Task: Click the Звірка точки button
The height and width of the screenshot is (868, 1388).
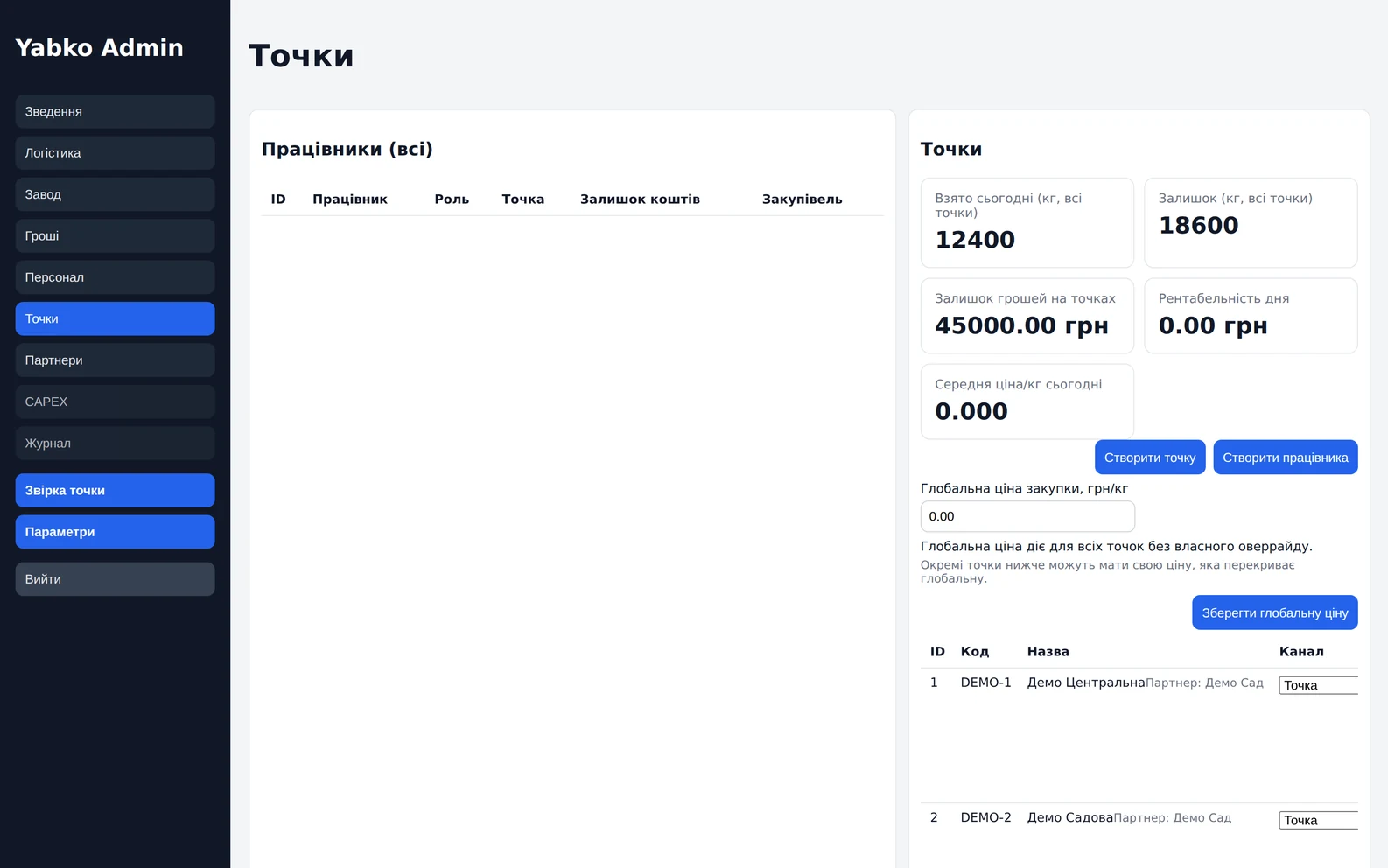Action: tap(115, 490)
